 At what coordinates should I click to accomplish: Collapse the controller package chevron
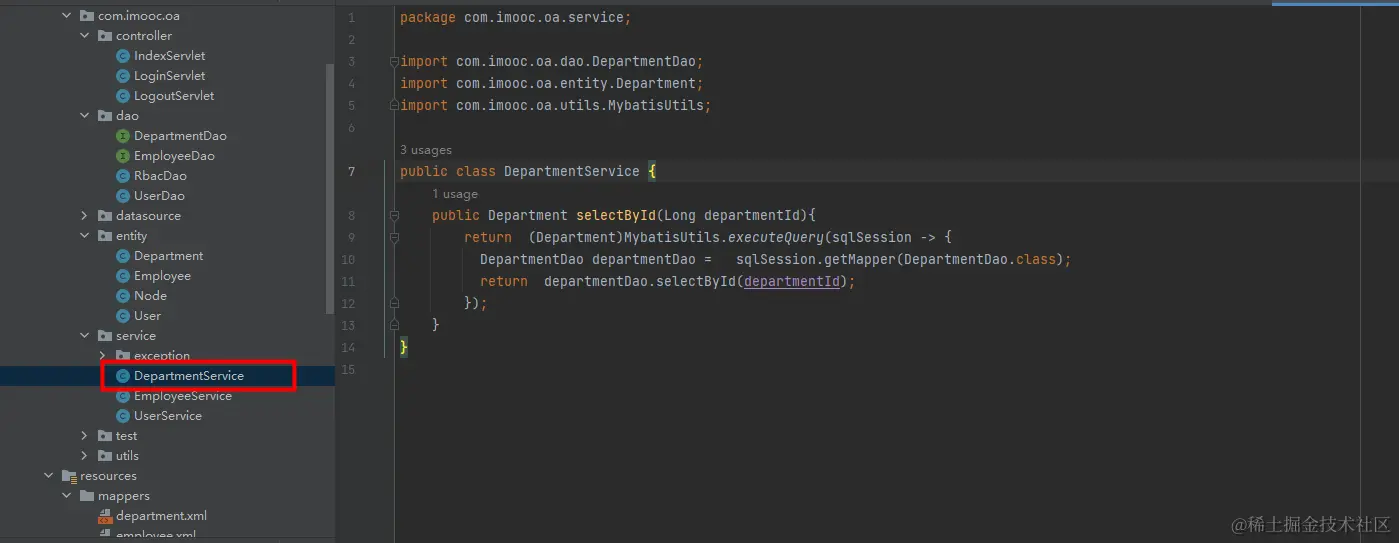85,36
